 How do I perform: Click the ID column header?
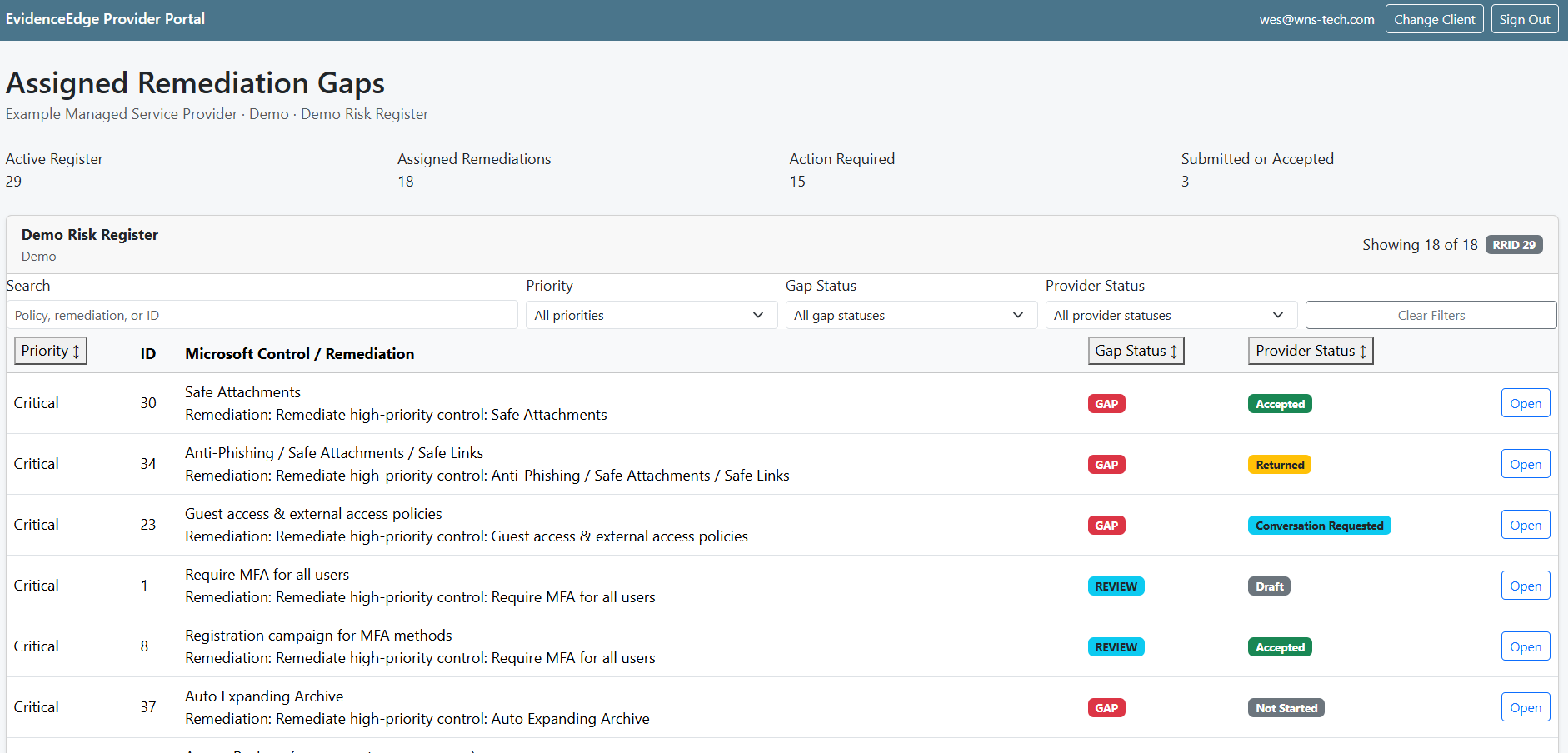click(148, 354)
